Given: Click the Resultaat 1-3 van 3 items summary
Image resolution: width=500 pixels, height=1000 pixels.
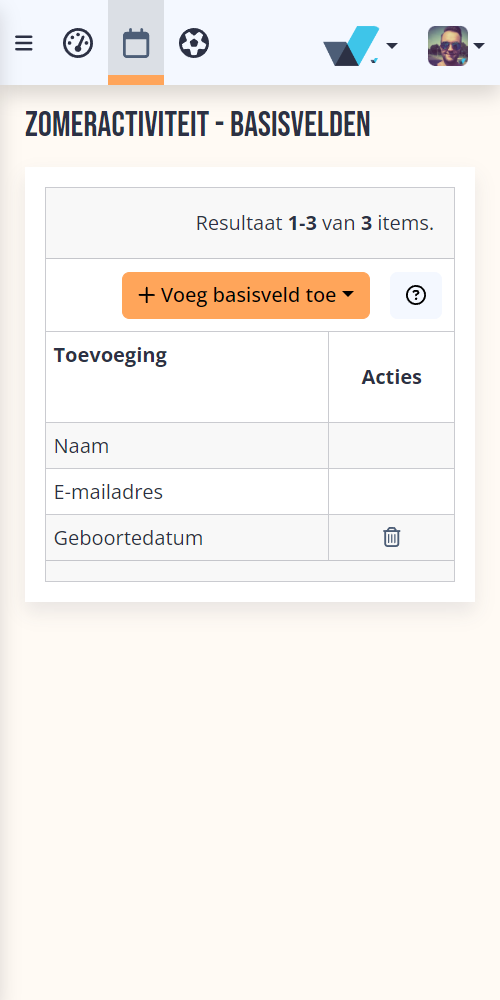Looking at the screenshot, I should pyautogui.click(x=314, y=223).
